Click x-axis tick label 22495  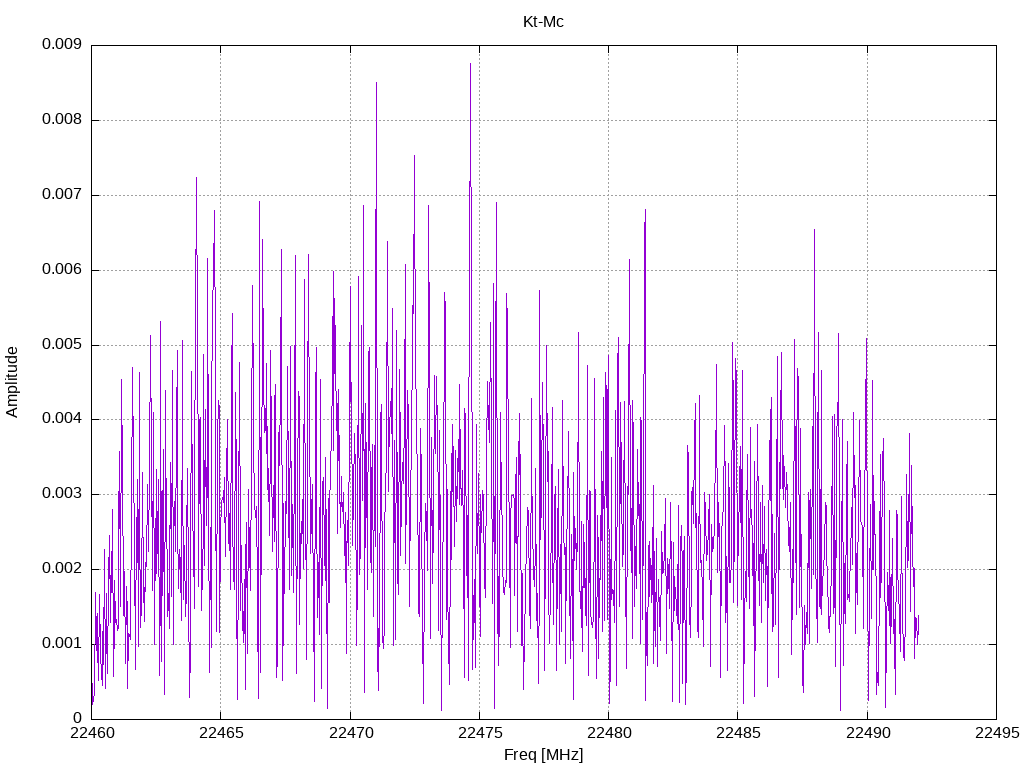997,733
